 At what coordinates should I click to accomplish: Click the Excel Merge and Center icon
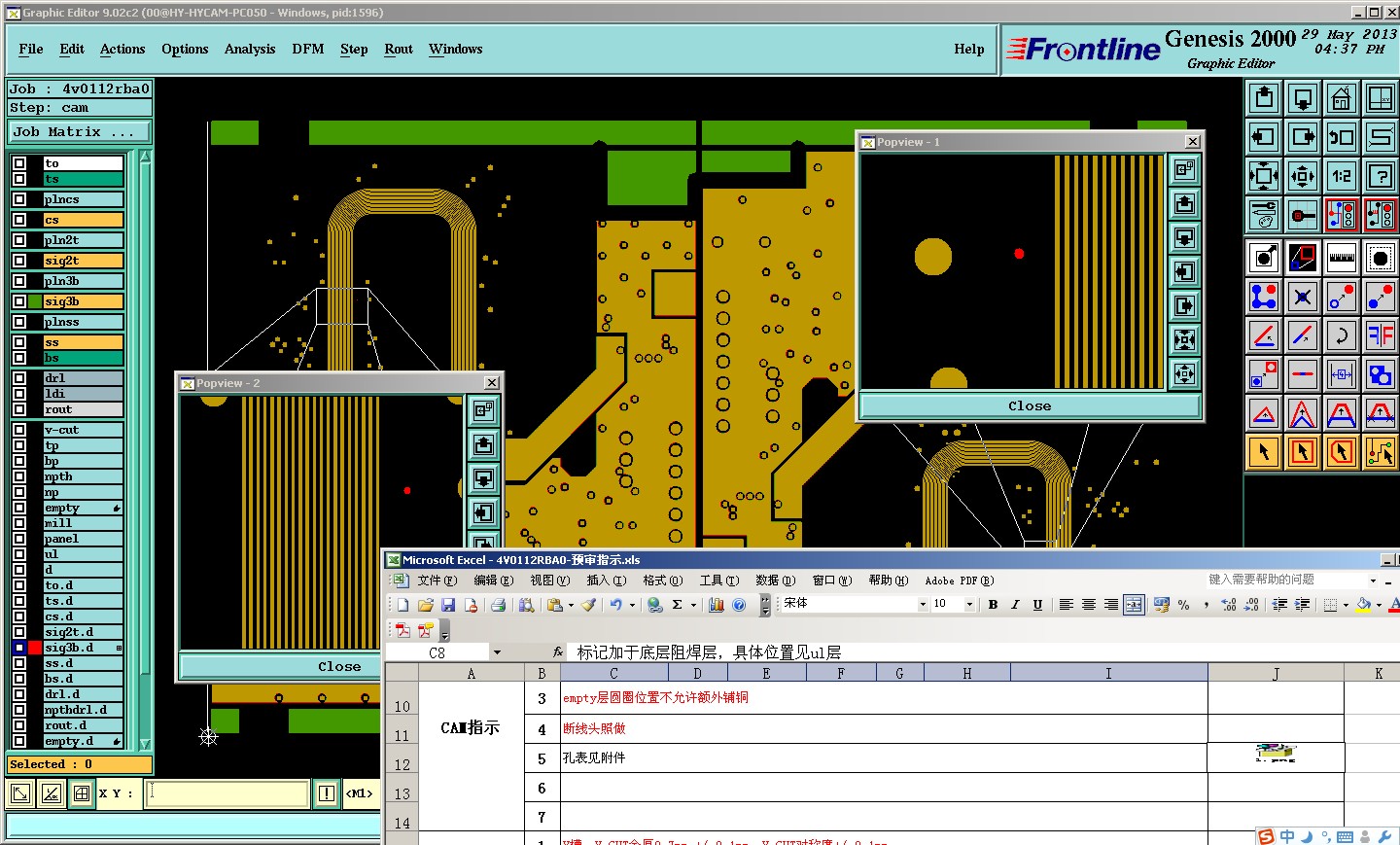1134,605
